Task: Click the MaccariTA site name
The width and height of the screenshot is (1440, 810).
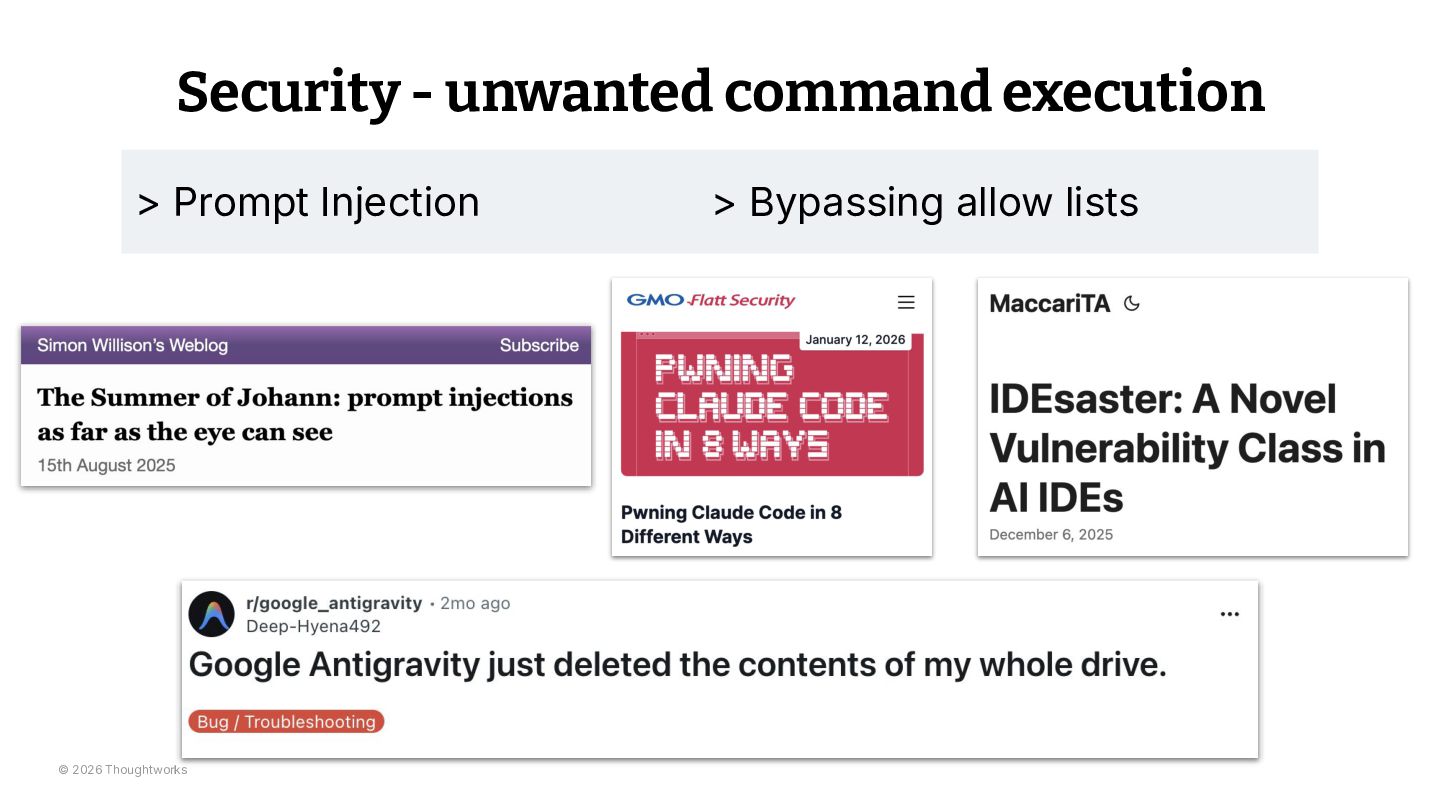Action: pos(1049,304)
